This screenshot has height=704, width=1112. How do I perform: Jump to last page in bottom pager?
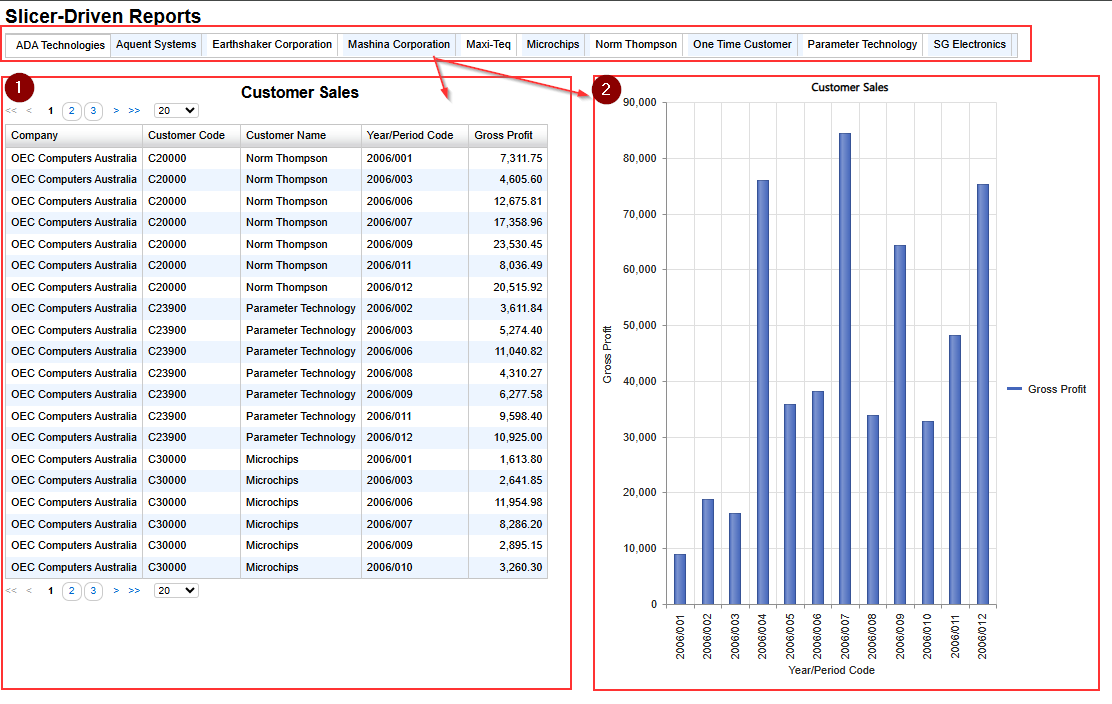[x=134, y=591]
